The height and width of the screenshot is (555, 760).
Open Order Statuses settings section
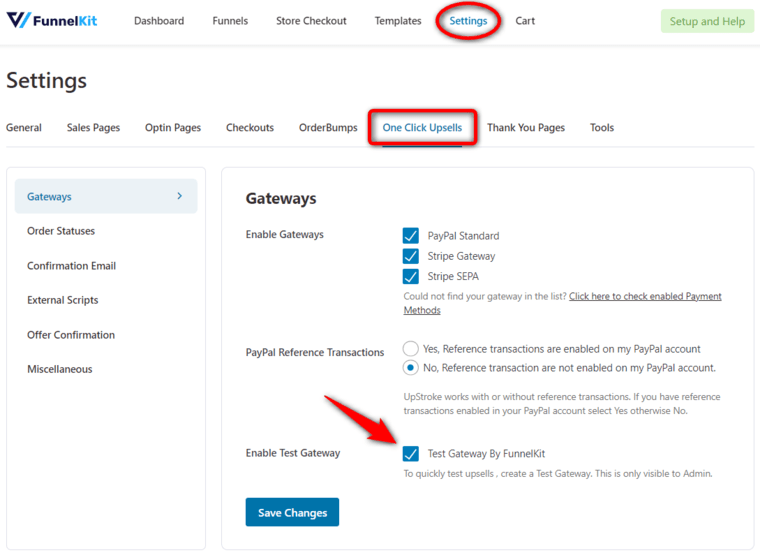(61, 231)
